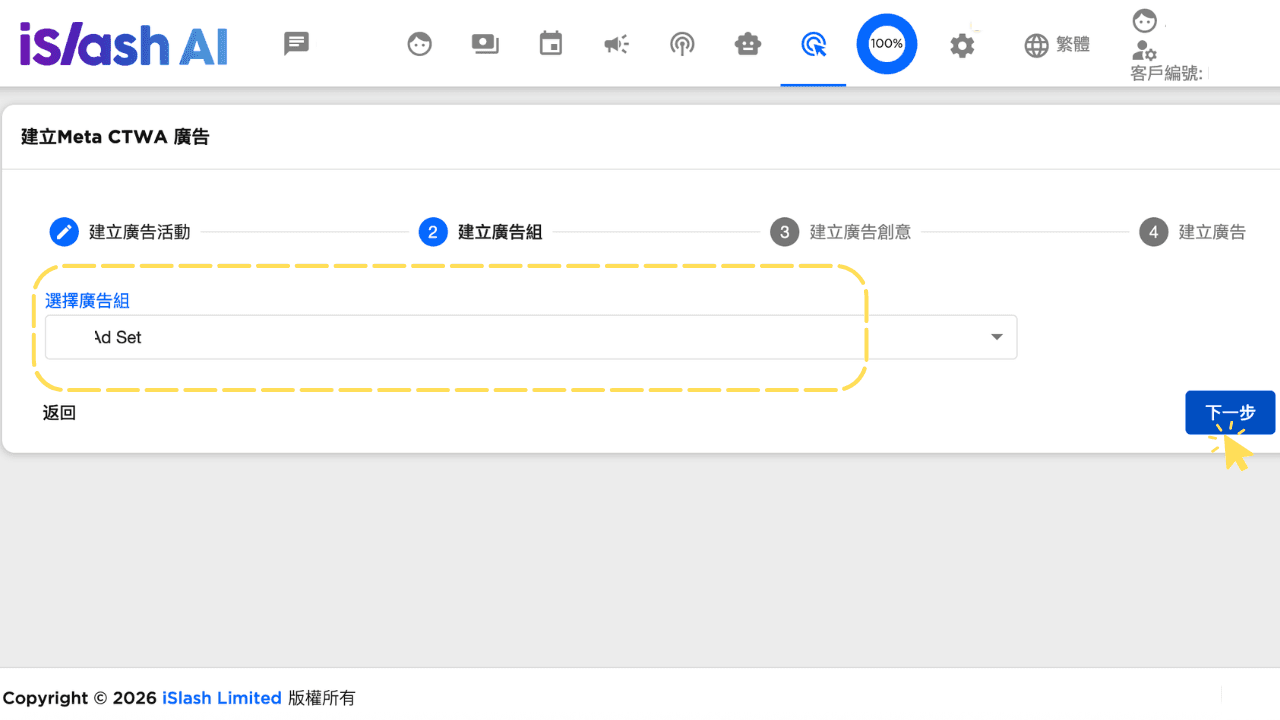Open the iSlash Limited link in footer

tap(222, 698)
